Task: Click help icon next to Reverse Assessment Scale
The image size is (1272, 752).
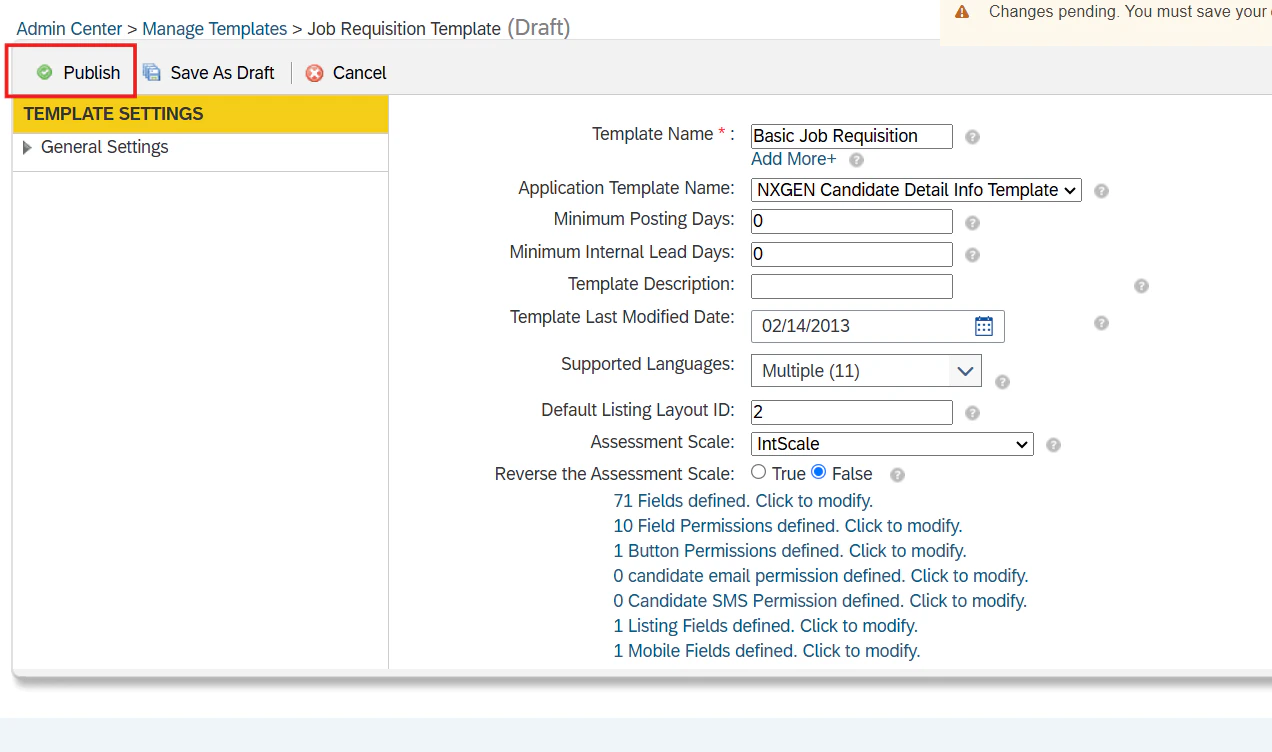Action: point(897,475)
